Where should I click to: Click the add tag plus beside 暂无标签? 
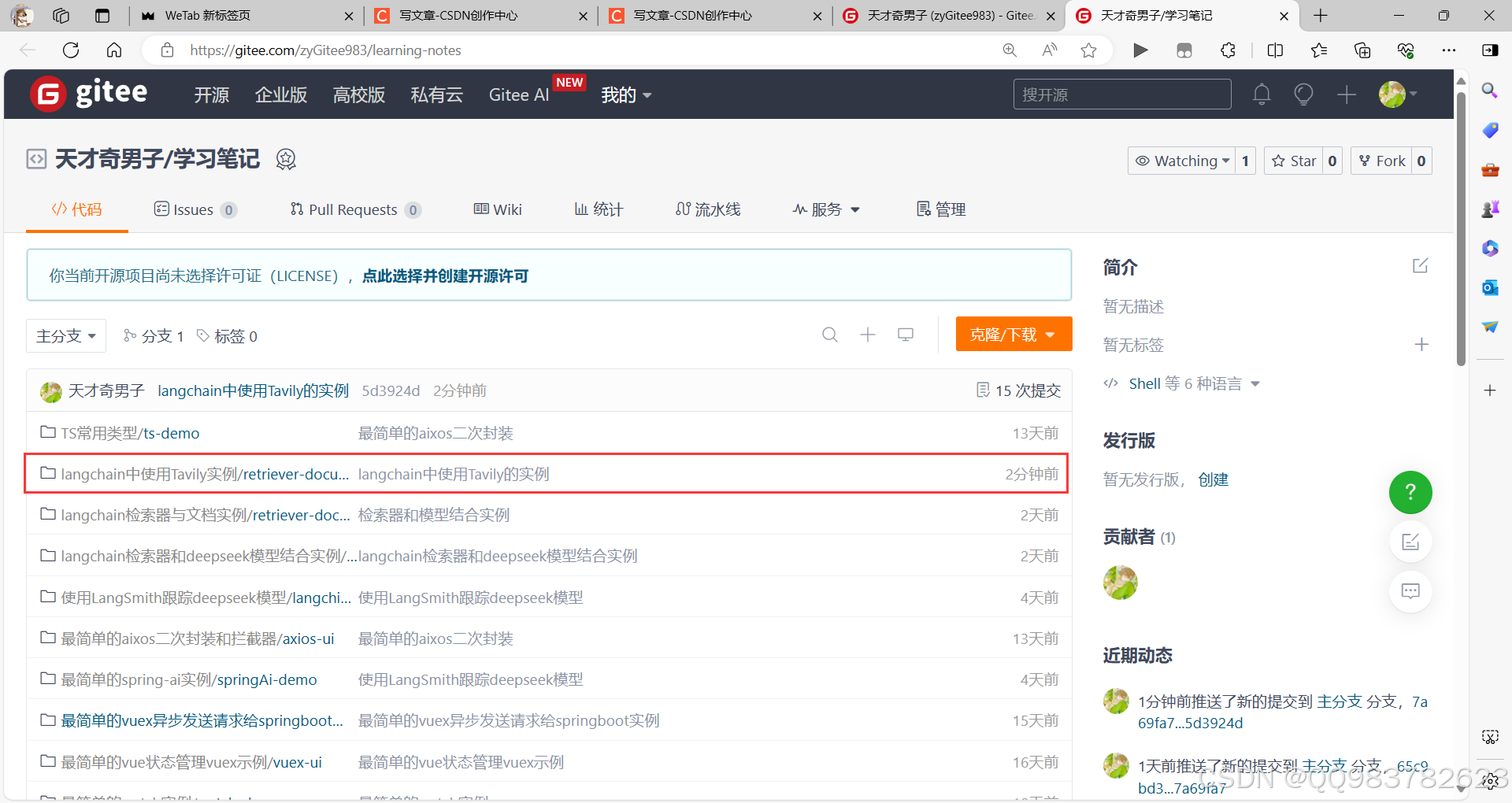pyautogui.click(x=1421, y=345)
